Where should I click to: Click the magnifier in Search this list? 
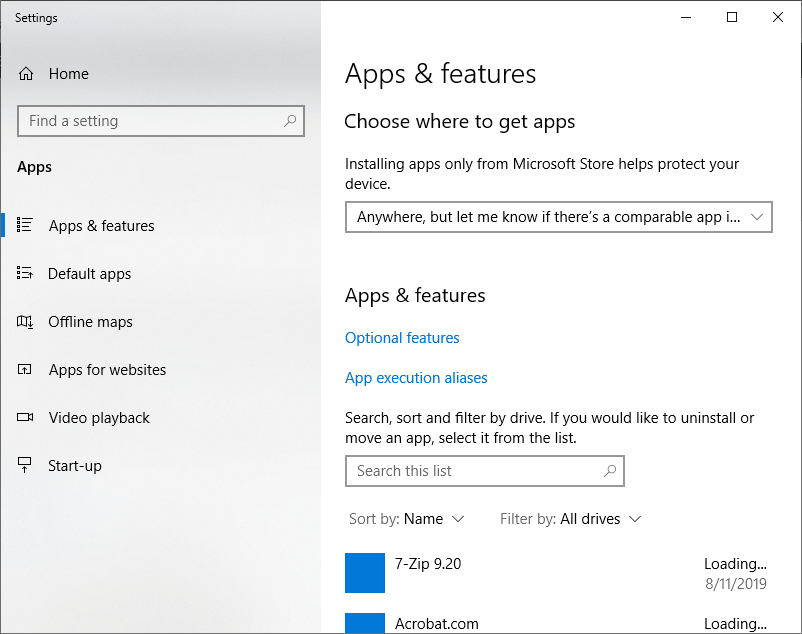click(x=610, y=470)
